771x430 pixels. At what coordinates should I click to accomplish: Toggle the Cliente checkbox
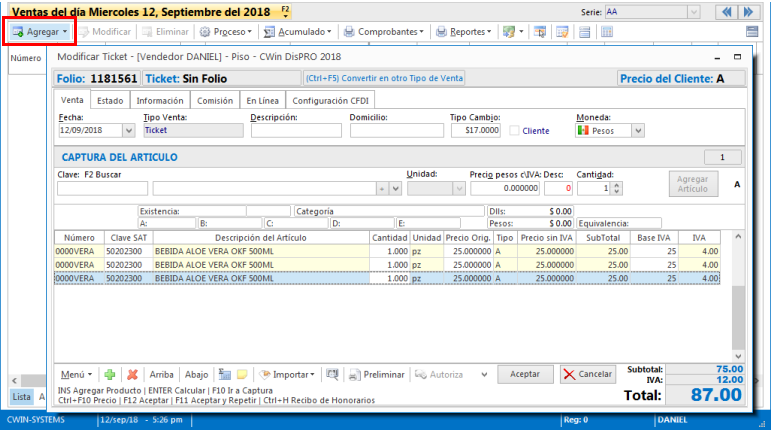click(x=515, y=130)
